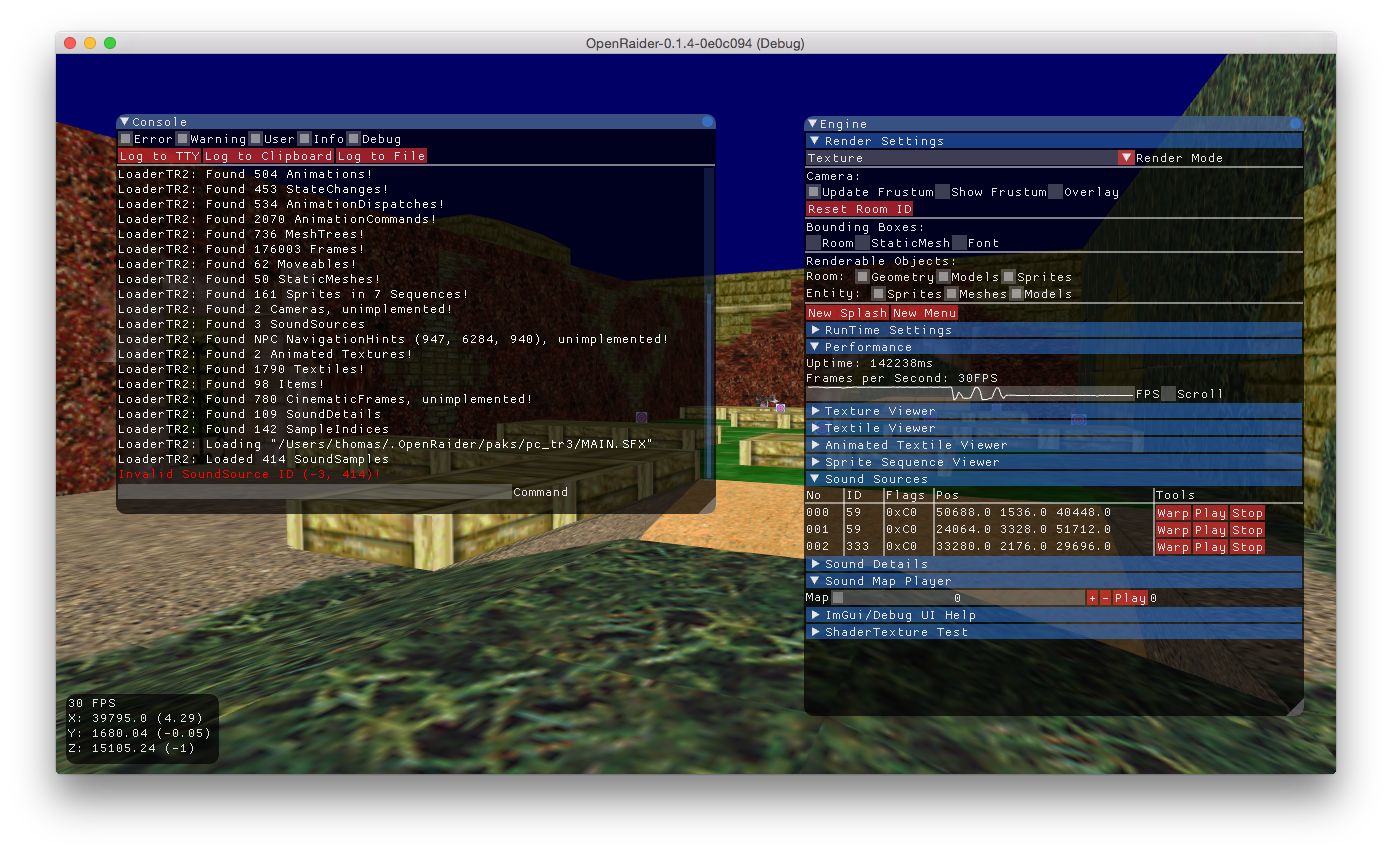Warp to sound source 000

(x=1173, y=513)
